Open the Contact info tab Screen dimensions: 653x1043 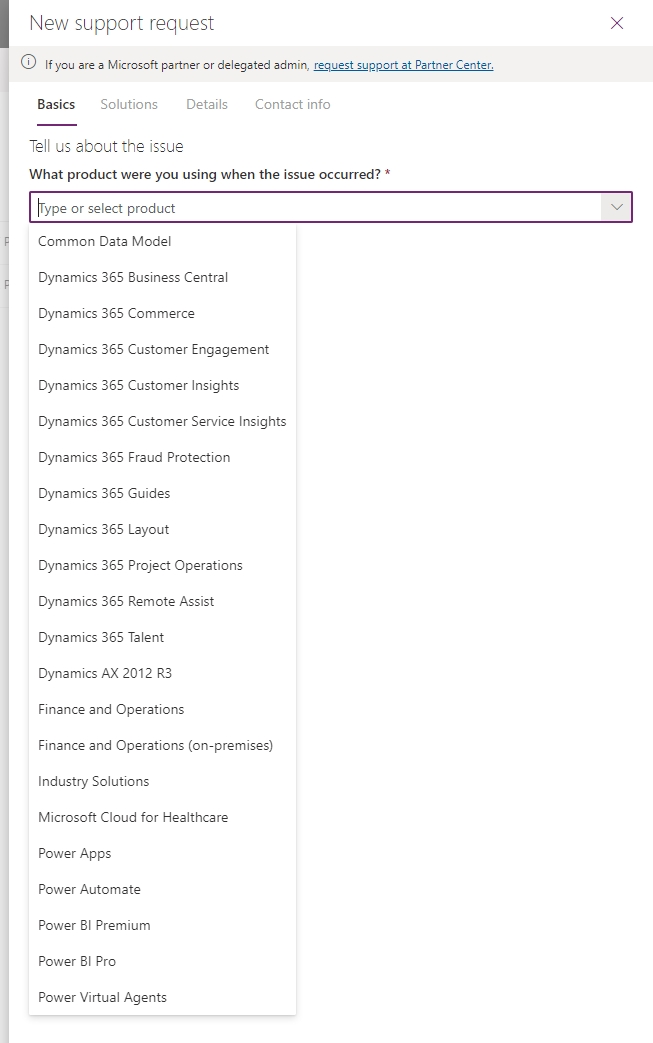[x=292, y=104]
